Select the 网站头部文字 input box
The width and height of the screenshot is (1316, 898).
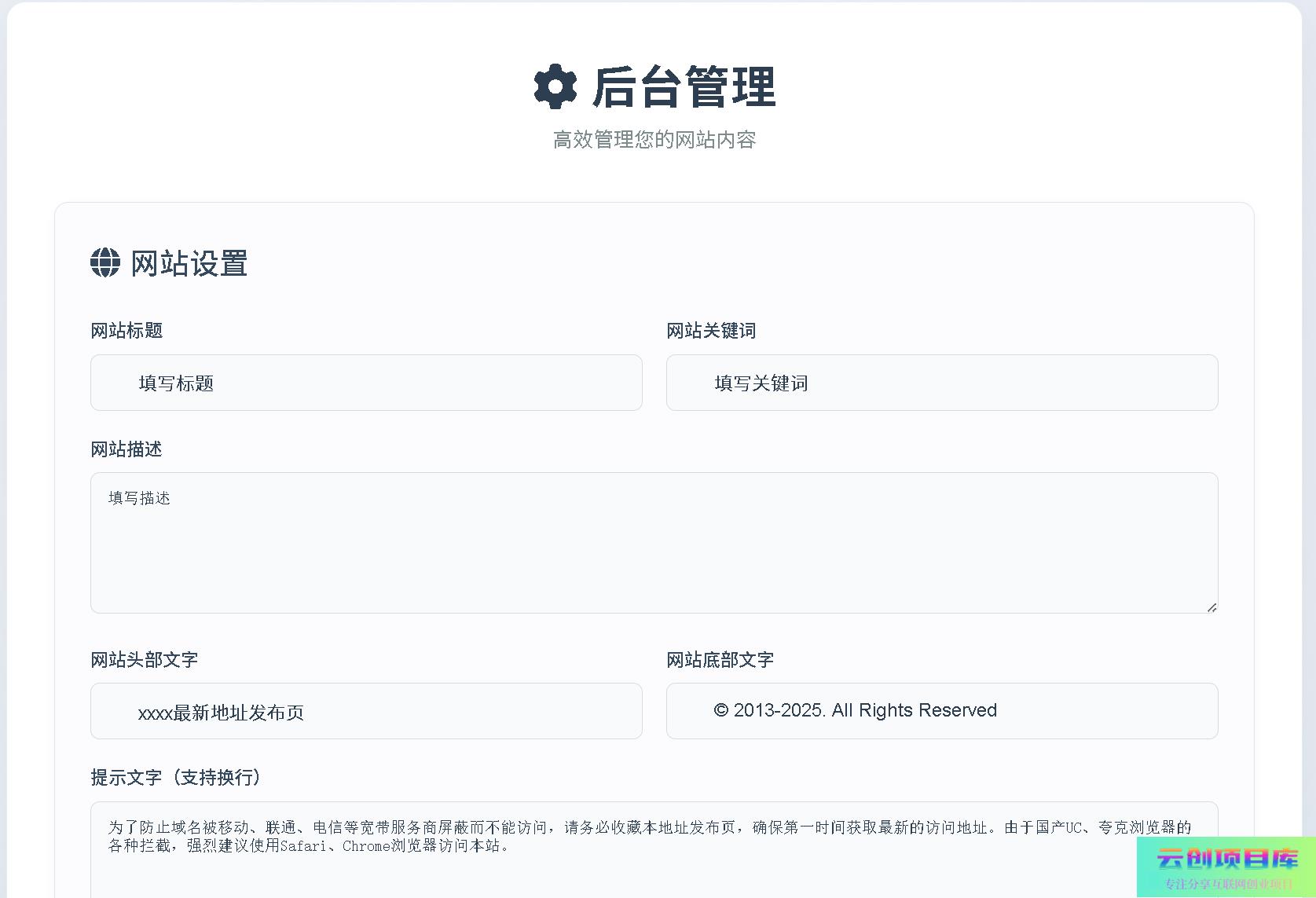366,711
